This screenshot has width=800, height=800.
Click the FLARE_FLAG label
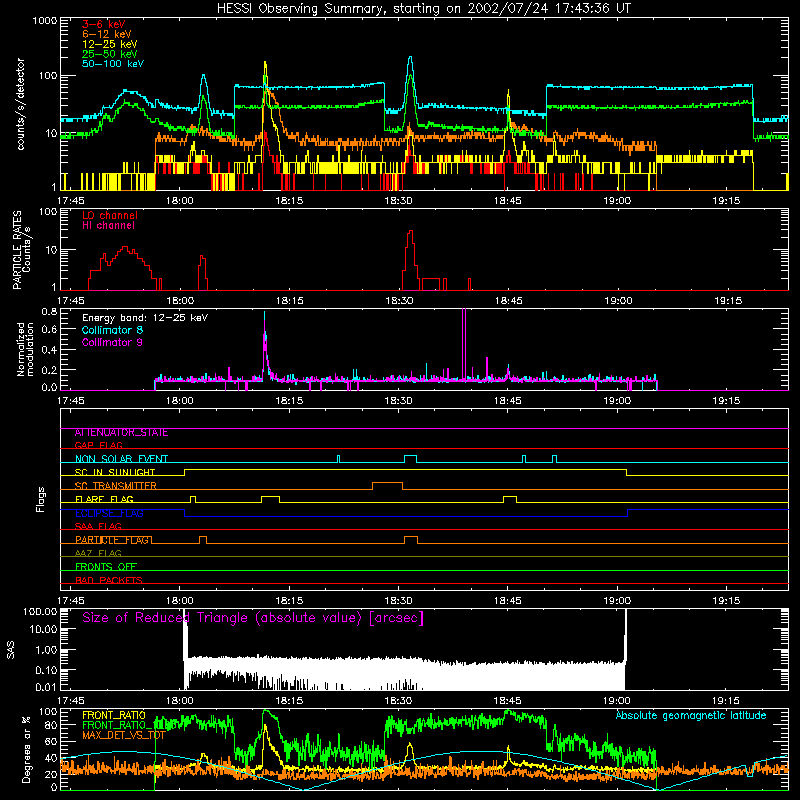104,499
